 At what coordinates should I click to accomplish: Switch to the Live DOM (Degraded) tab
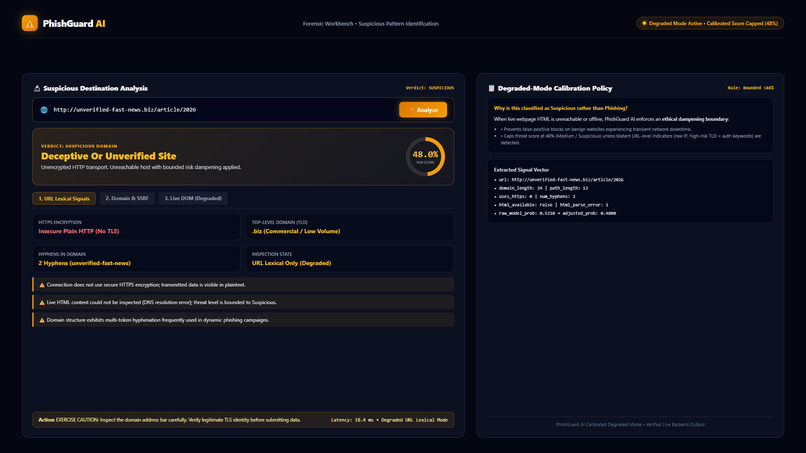point(193,198)
